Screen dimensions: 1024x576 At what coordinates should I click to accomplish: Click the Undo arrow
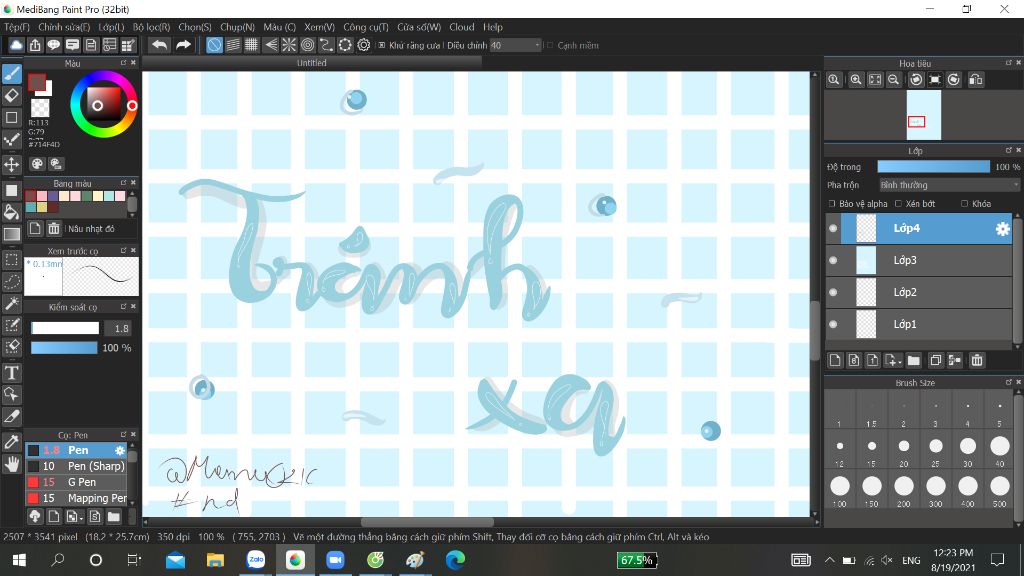coord(159,45)
